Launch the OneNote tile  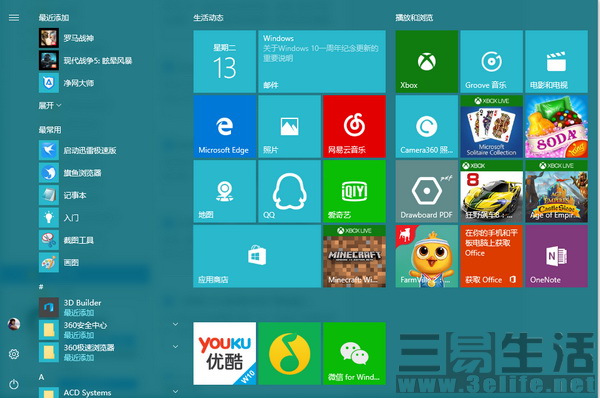coord(556,256)
